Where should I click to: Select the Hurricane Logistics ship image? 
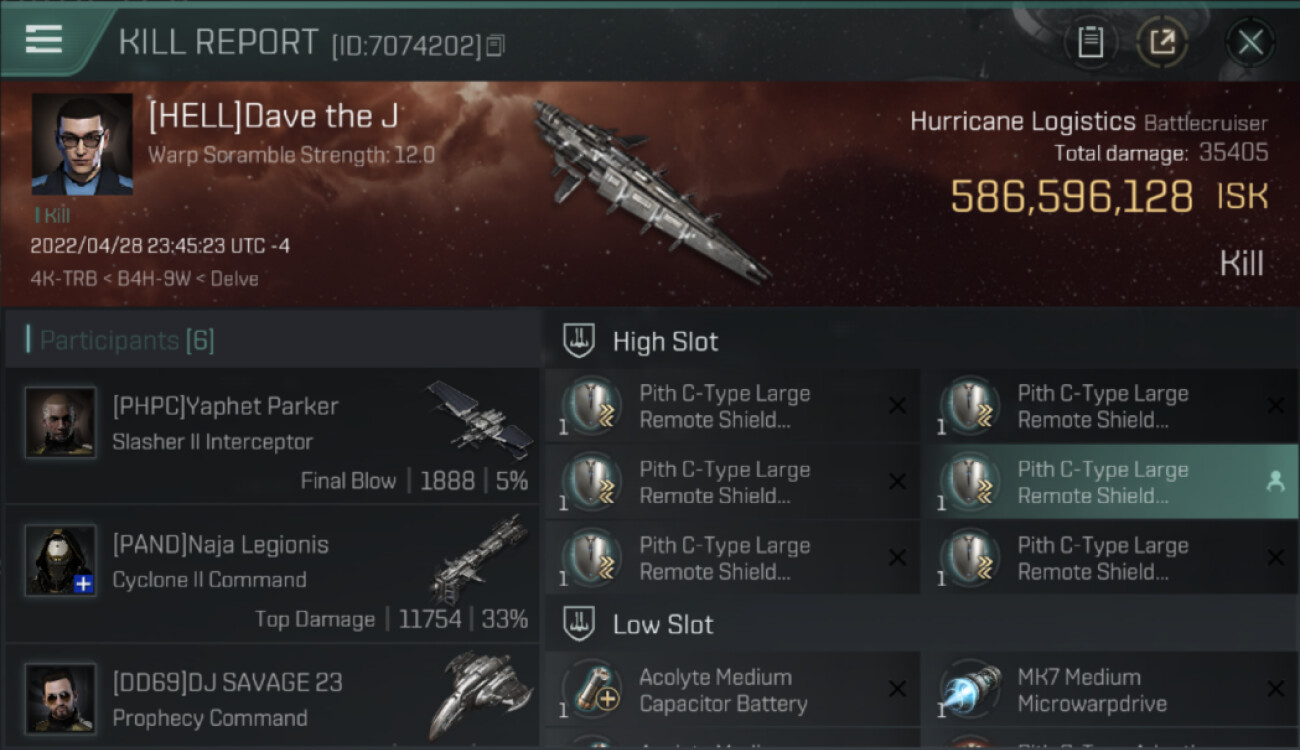click(650, 190)
